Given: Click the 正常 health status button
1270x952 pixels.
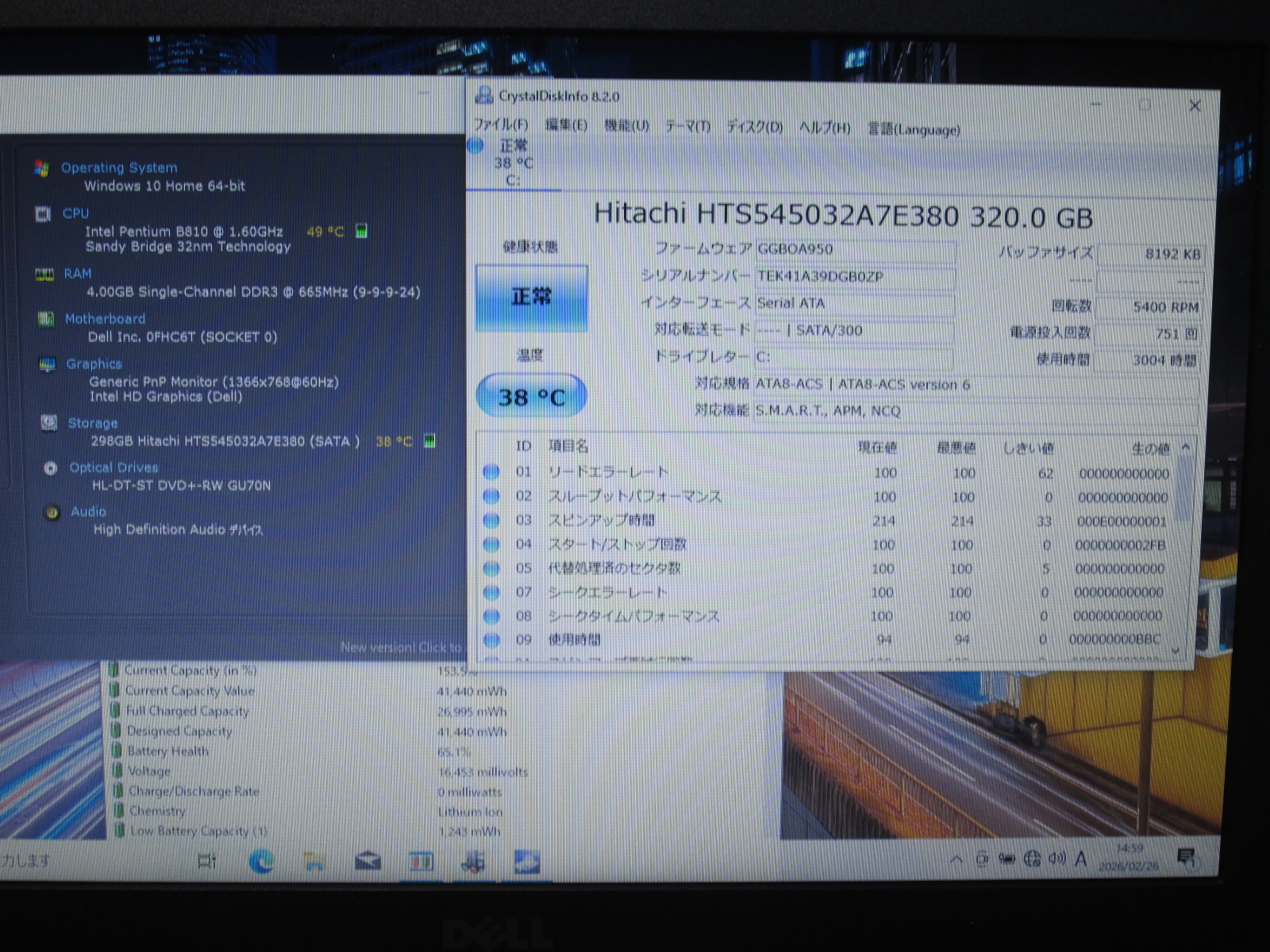Looking at the screenshot, I should click(x=531, y=297).
